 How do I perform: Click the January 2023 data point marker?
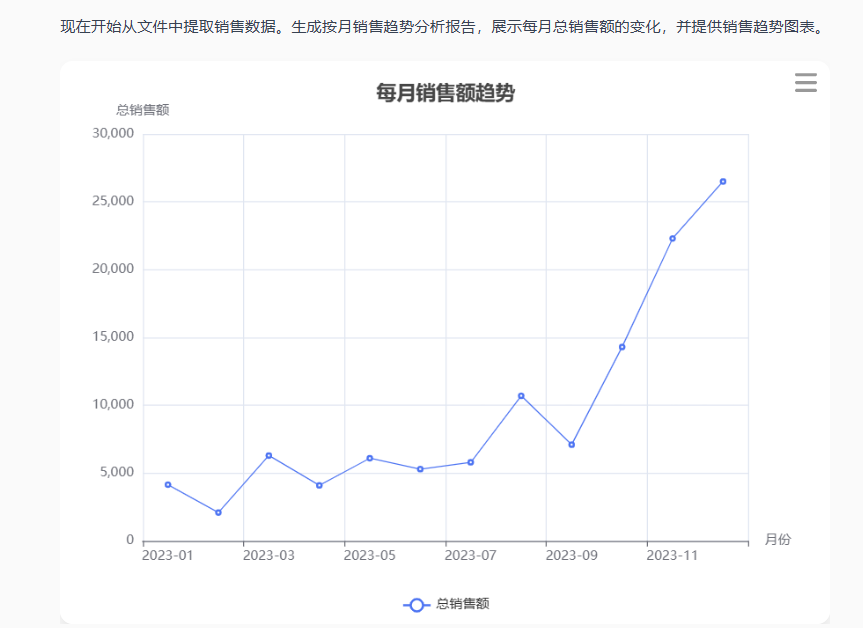click(x=168, y=485)
